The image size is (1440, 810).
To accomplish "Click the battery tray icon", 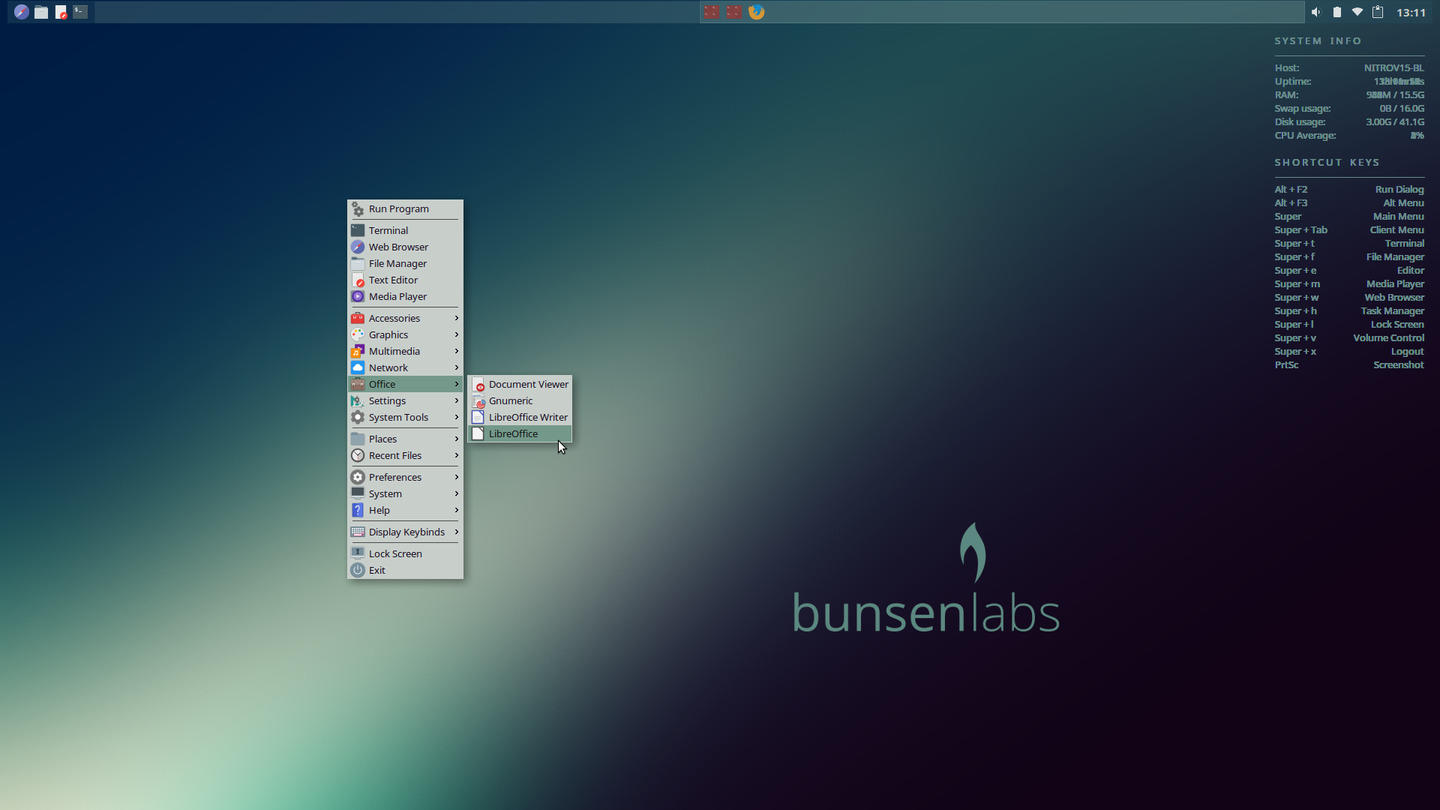I will coord(1337,12).
